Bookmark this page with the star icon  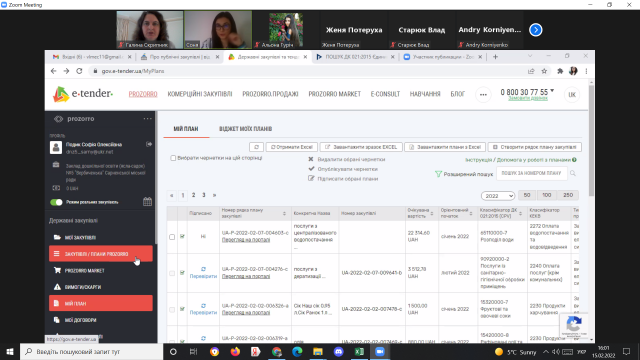click(x=544, y=71)
